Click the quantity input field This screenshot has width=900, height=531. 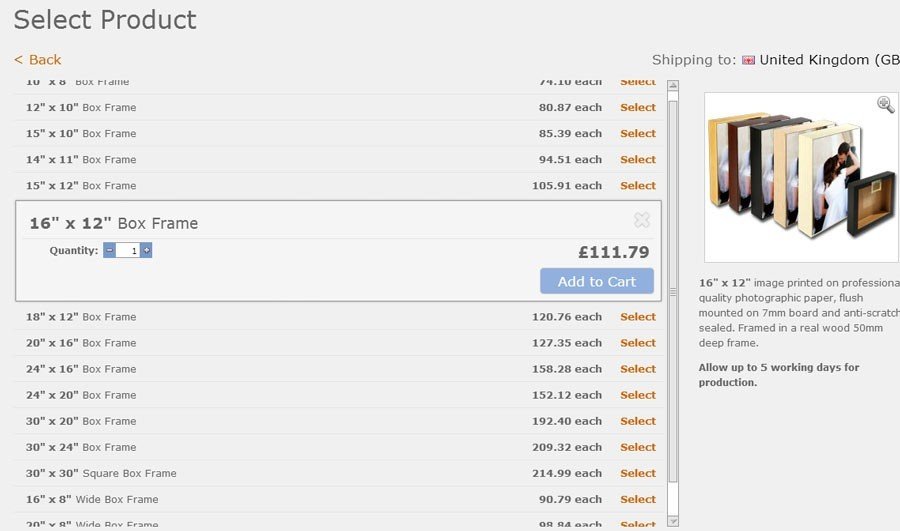(x=127, y=250)
